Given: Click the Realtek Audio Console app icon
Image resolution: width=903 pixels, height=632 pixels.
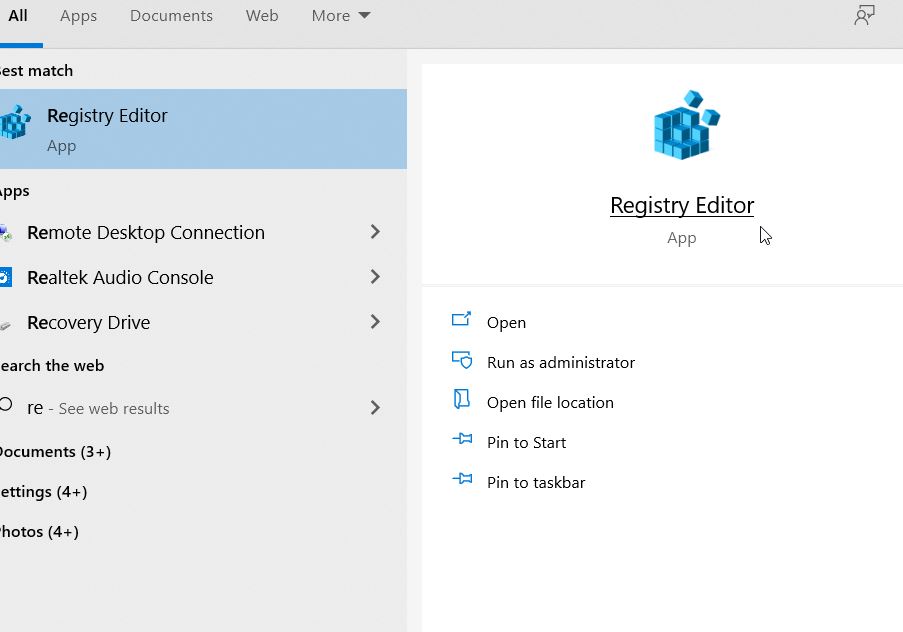Looking at the screenshot, I should tap(5, 277).
